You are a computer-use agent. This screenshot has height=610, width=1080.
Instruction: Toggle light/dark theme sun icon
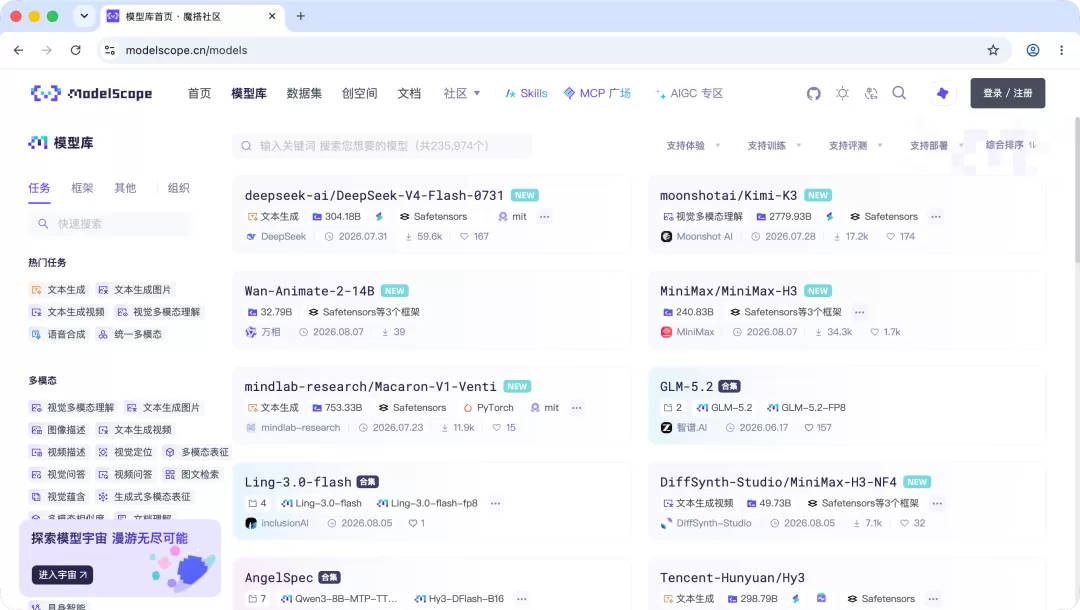842,93
